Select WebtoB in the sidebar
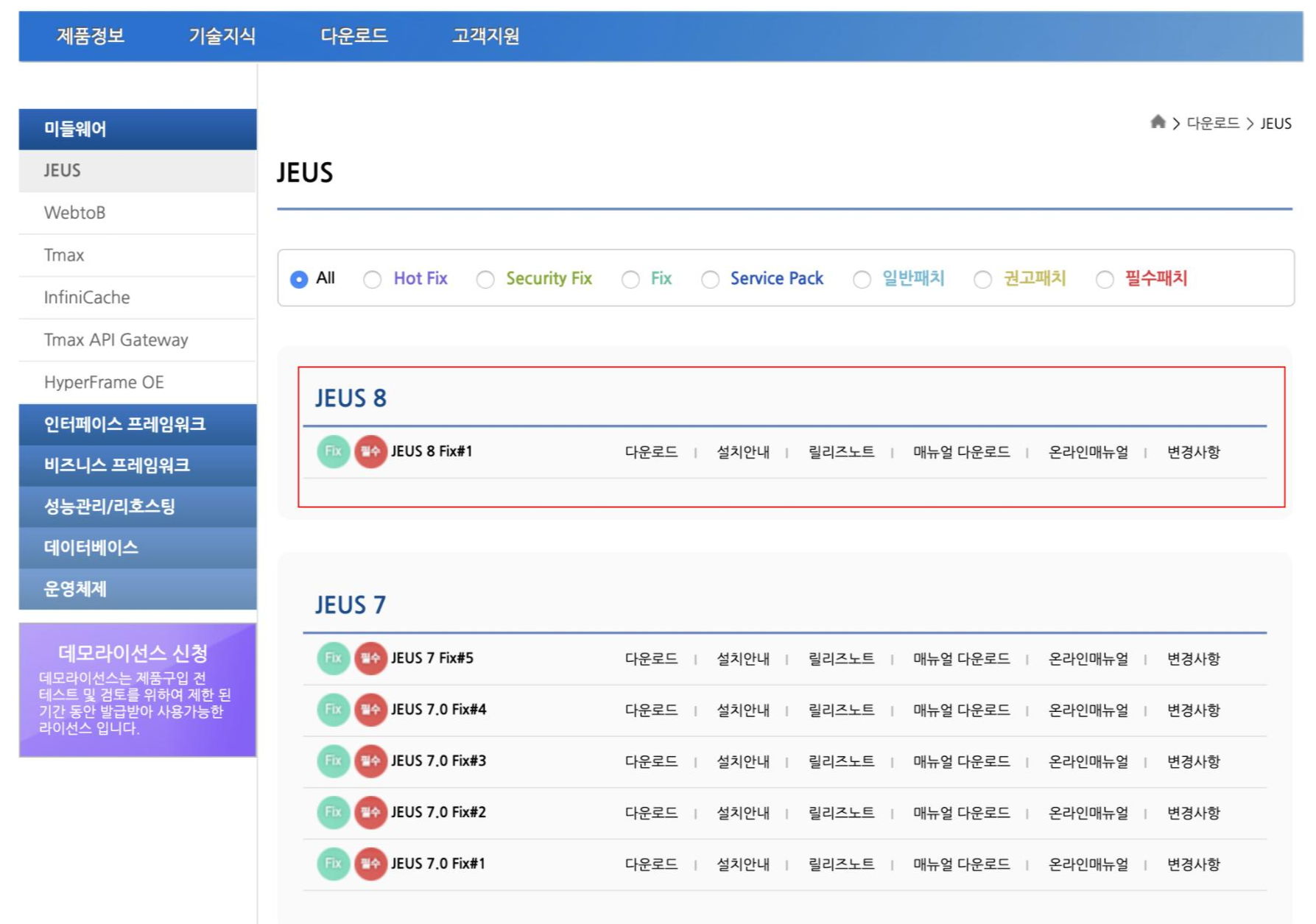The width and height of the screenshot is (1316, 924). pyautogui.click(x=138, y=213)
